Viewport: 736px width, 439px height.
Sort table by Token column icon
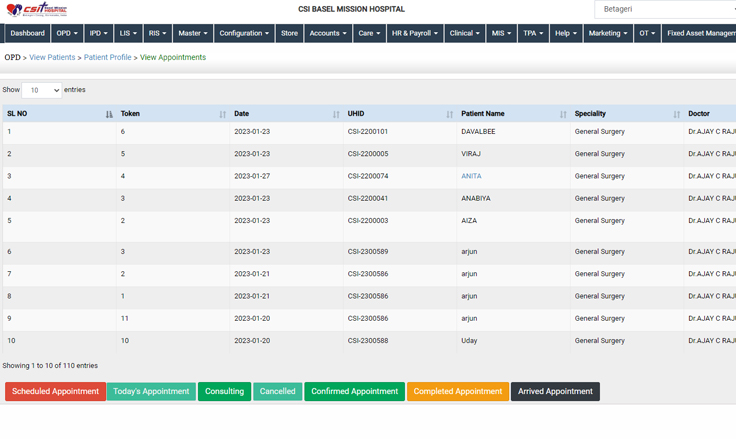(x=222, y=114)
